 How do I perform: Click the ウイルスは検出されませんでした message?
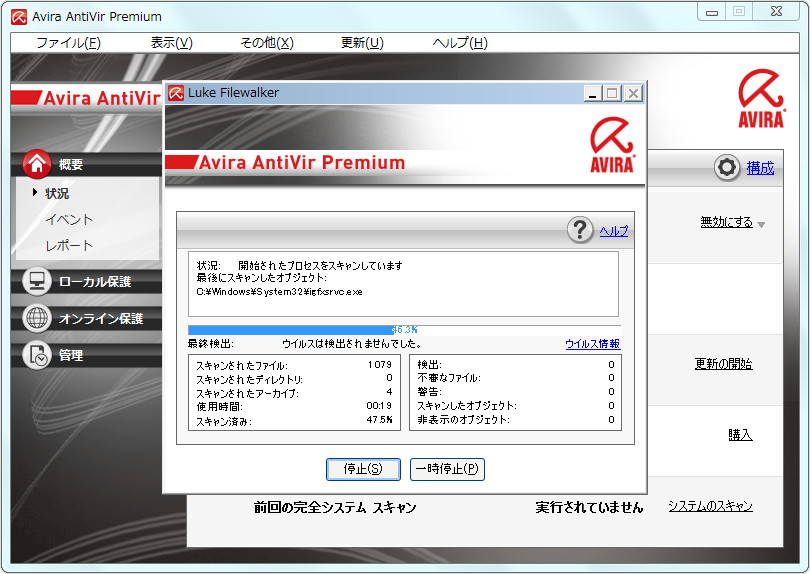click(x=352, y=344)
